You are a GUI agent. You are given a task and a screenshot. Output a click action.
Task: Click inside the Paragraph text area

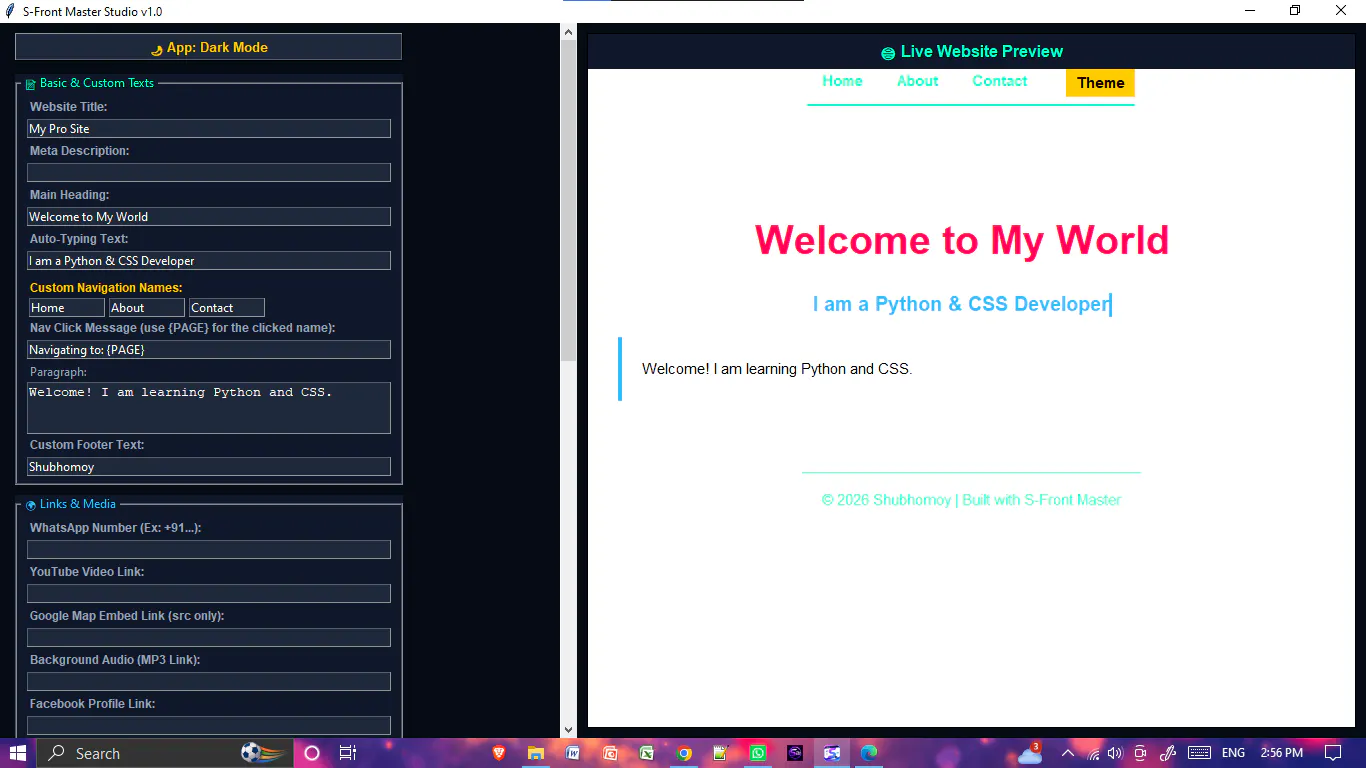pyautogui.click(x=208, y=408)
